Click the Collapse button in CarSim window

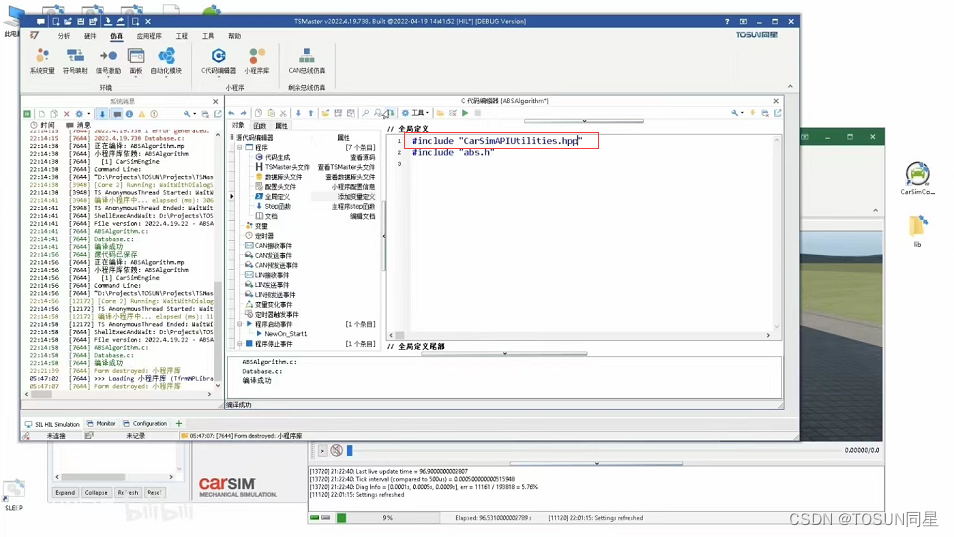(96, 493)
